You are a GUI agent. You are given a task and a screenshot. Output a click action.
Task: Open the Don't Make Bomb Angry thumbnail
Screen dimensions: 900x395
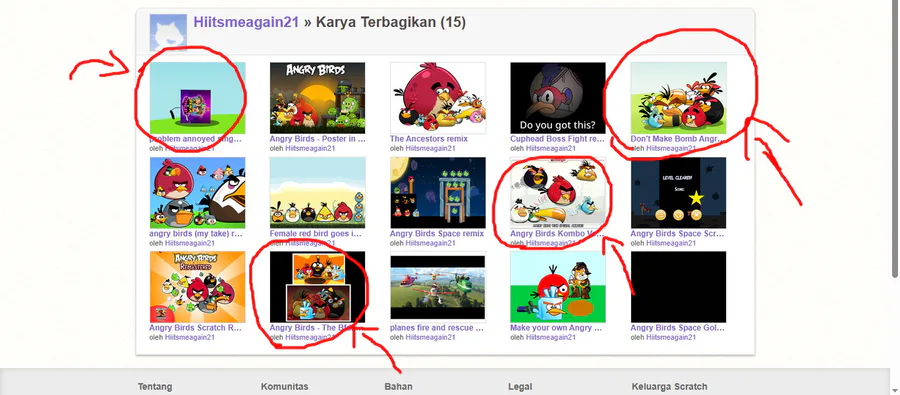(678, 98)
